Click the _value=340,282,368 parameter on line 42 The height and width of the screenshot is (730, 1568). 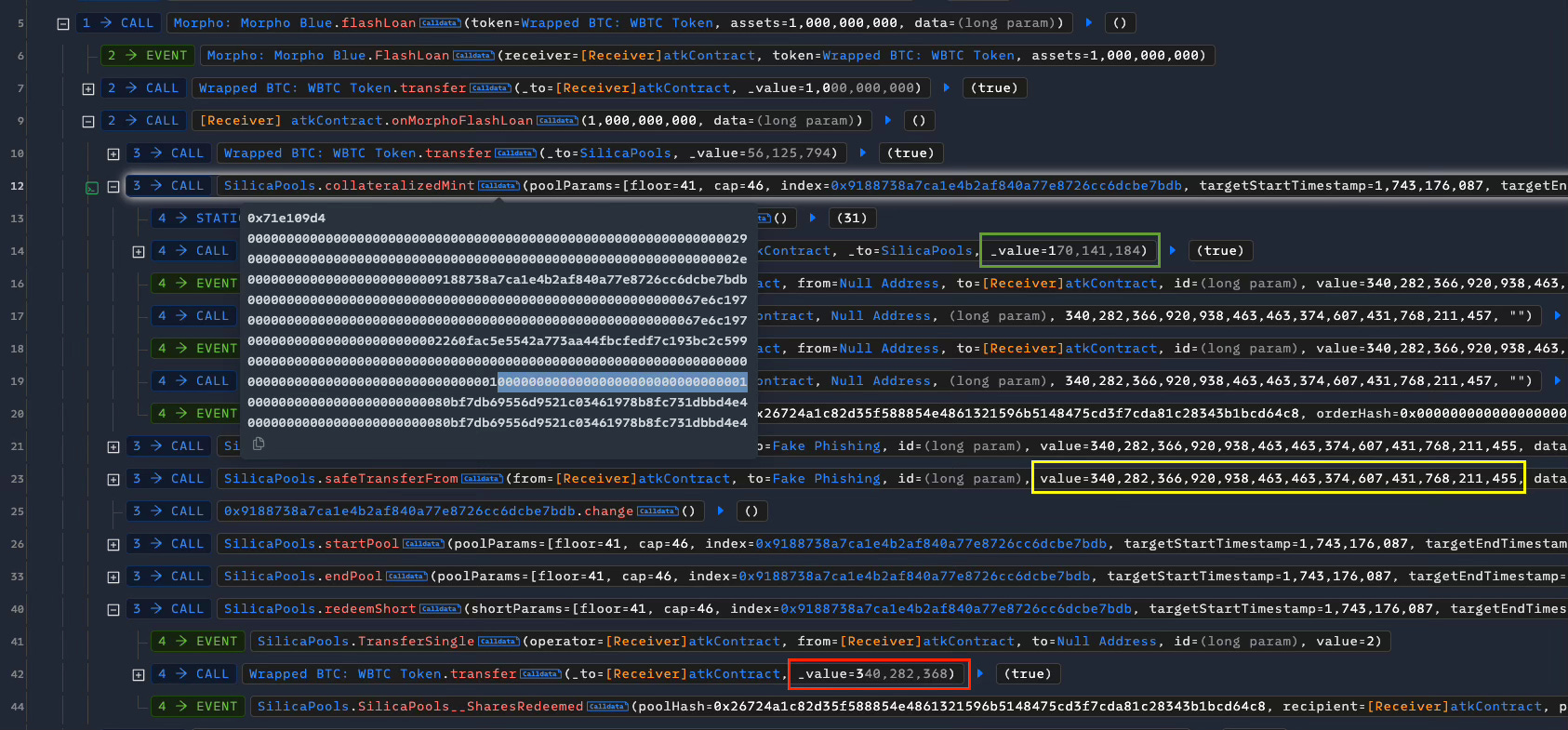pos(879,673)
